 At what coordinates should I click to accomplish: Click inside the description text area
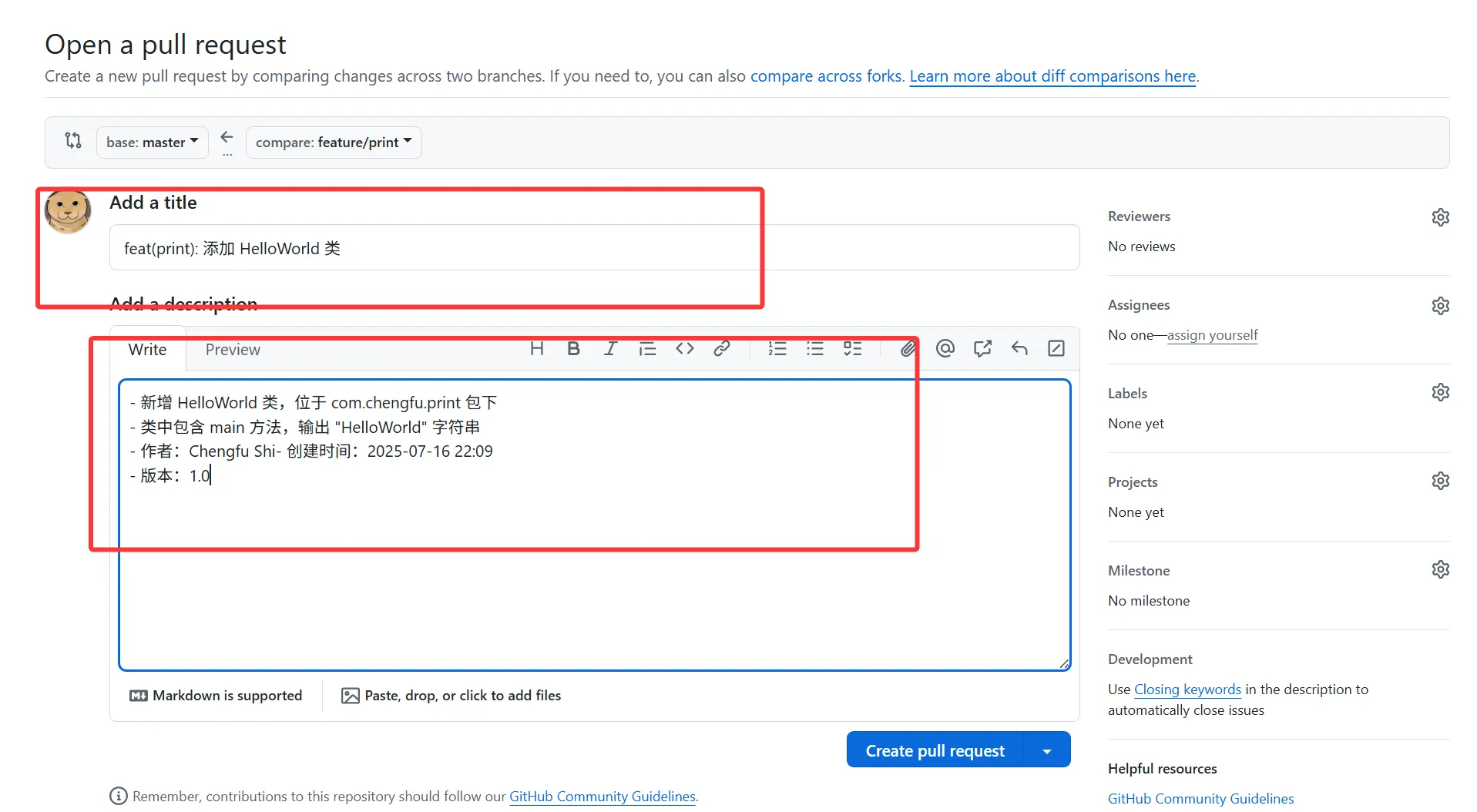[x=594, y=525]
